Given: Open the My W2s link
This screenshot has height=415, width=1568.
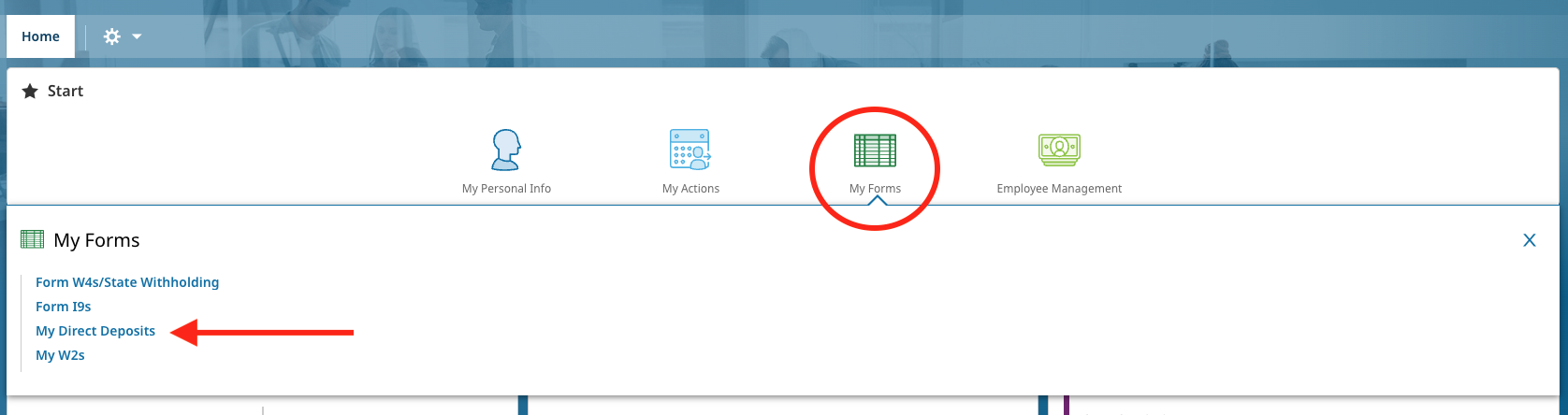Looking at the screenshot, I should pyautogui.click(x=60, y=355).
